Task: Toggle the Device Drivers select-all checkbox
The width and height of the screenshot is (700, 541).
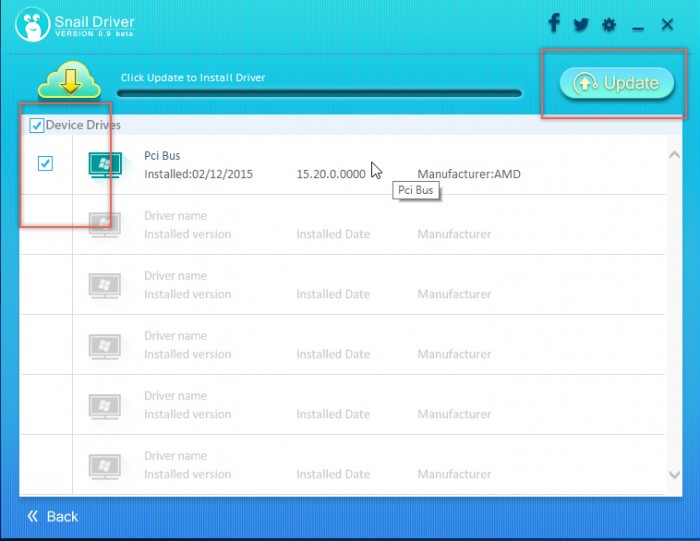Action: (37, 125)
